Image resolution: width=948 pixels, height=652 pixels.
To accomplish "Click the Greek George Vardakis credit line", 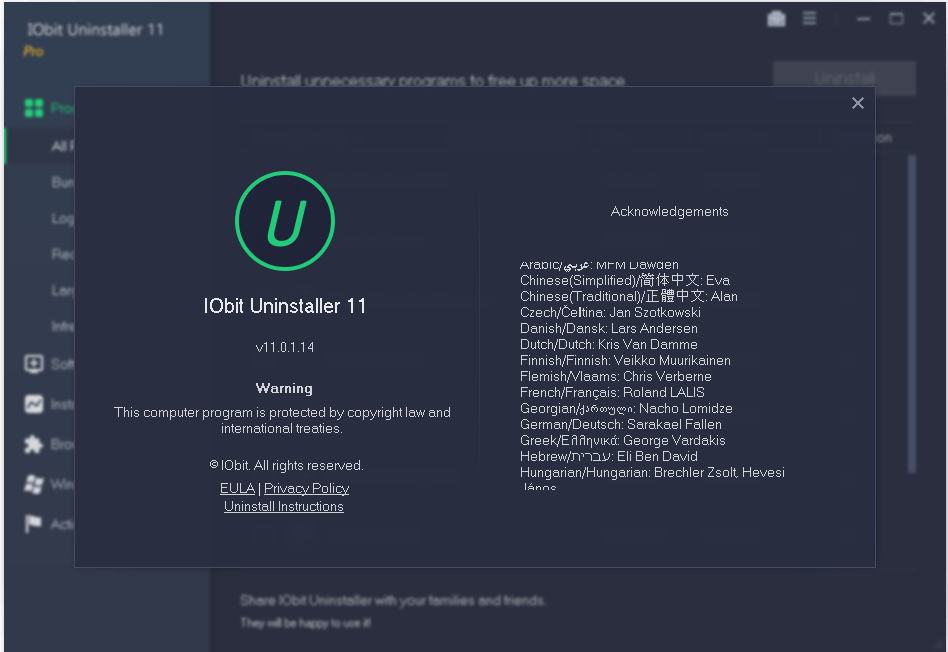I will tap(623, 440).
